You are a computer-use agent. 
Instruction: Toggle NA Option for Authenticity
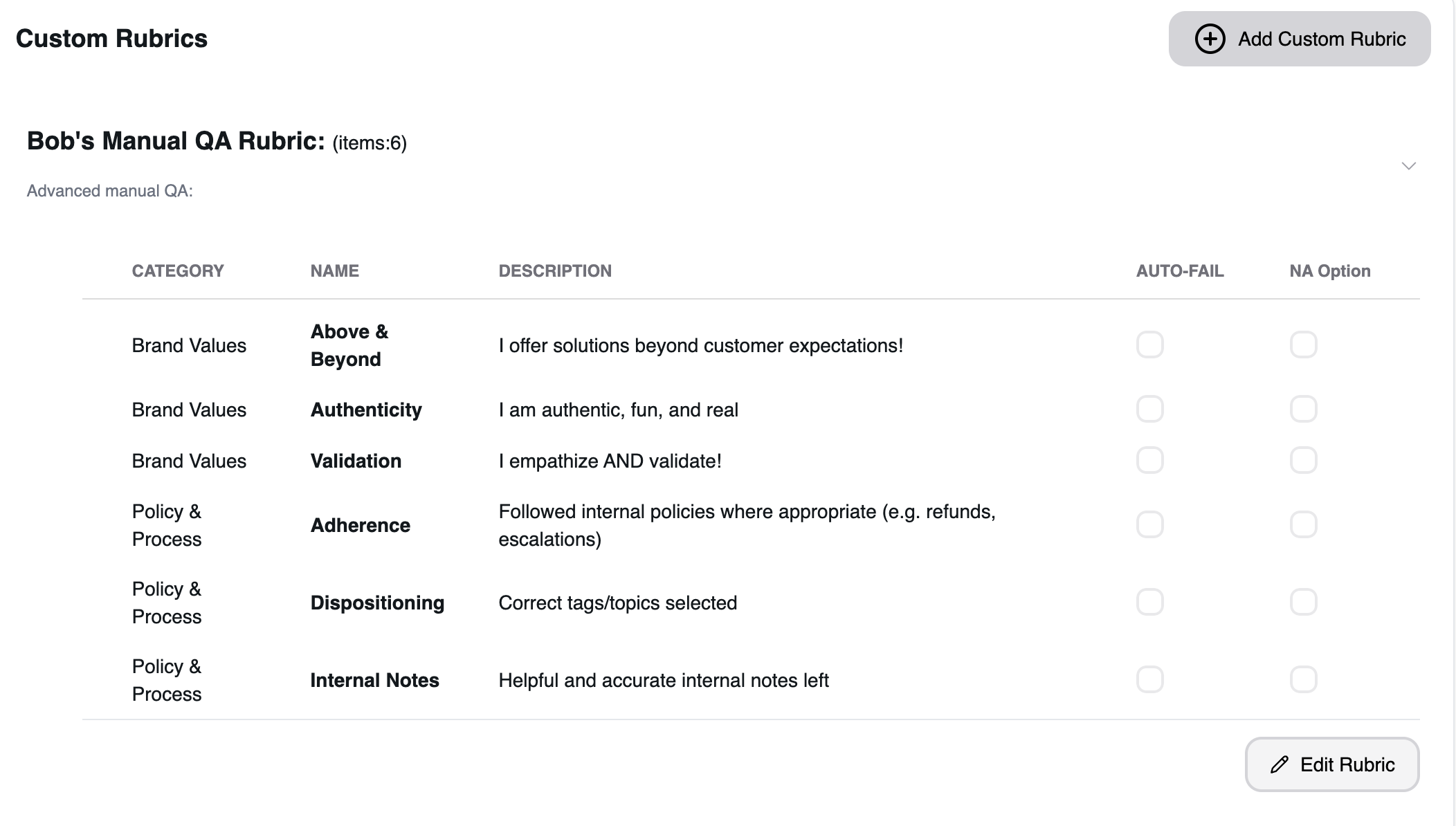1303,409
